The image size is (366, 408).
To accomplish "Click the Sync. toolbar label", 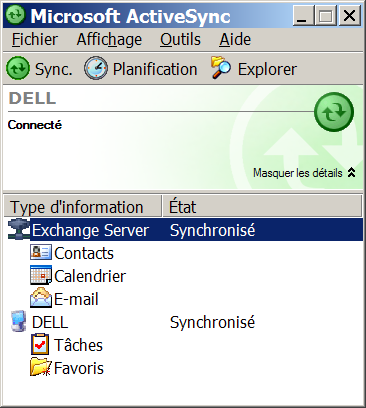I will [x=54, y=70].
